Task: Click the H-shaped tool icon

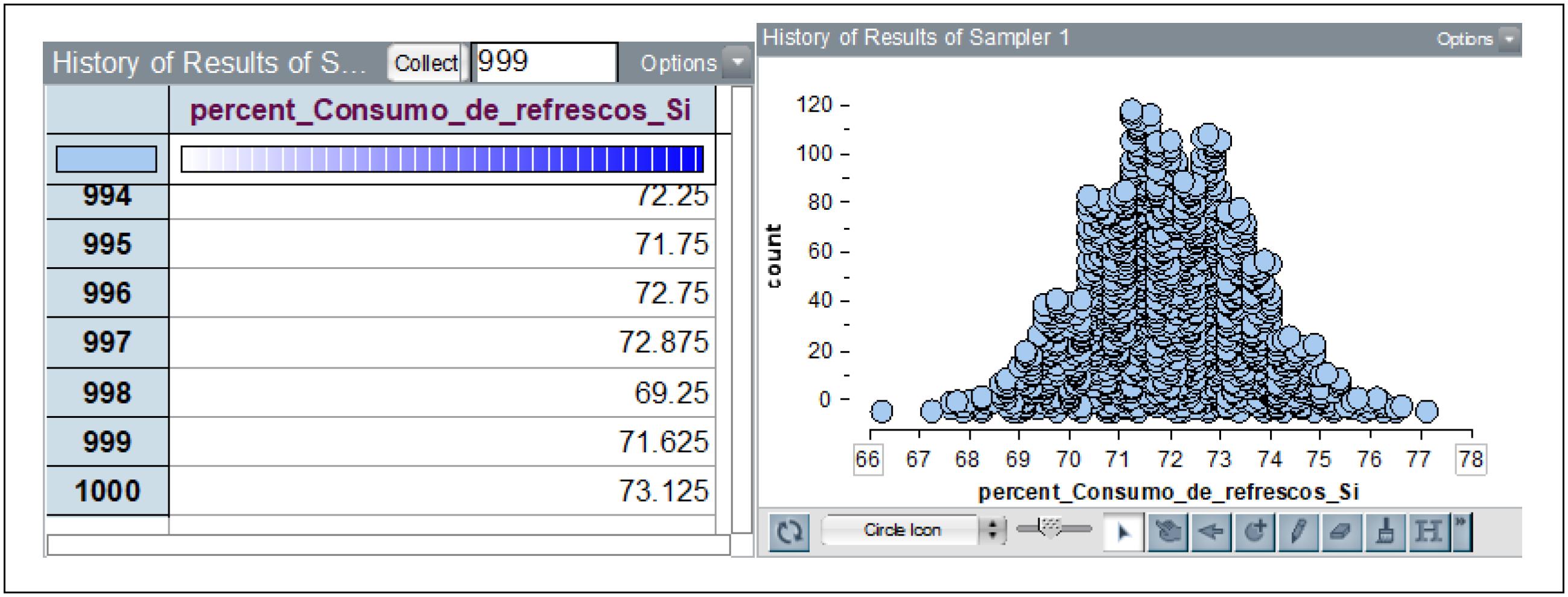Action: pos(1428,532)
